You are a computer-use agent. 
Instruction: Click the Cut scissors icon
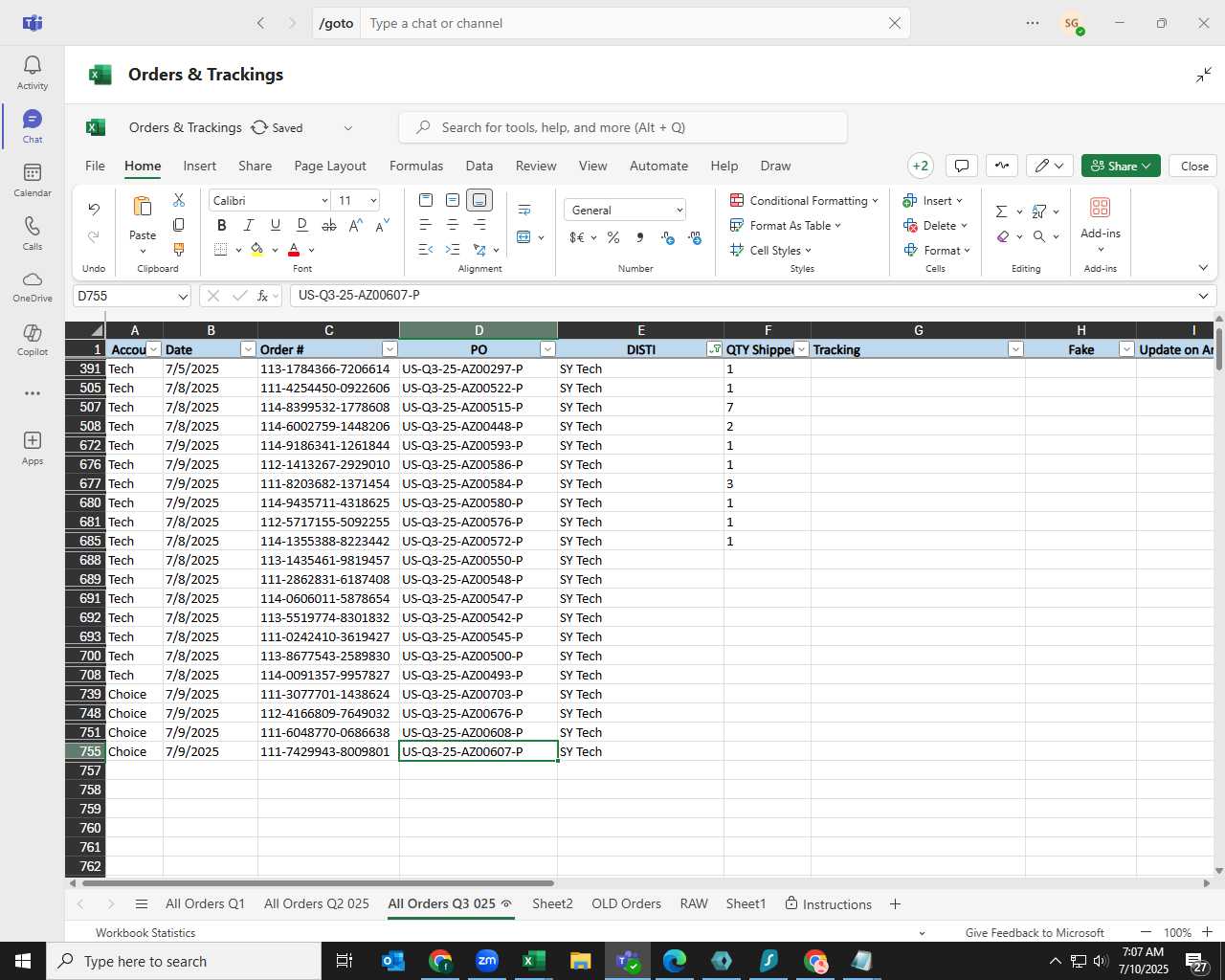(179, 200)
